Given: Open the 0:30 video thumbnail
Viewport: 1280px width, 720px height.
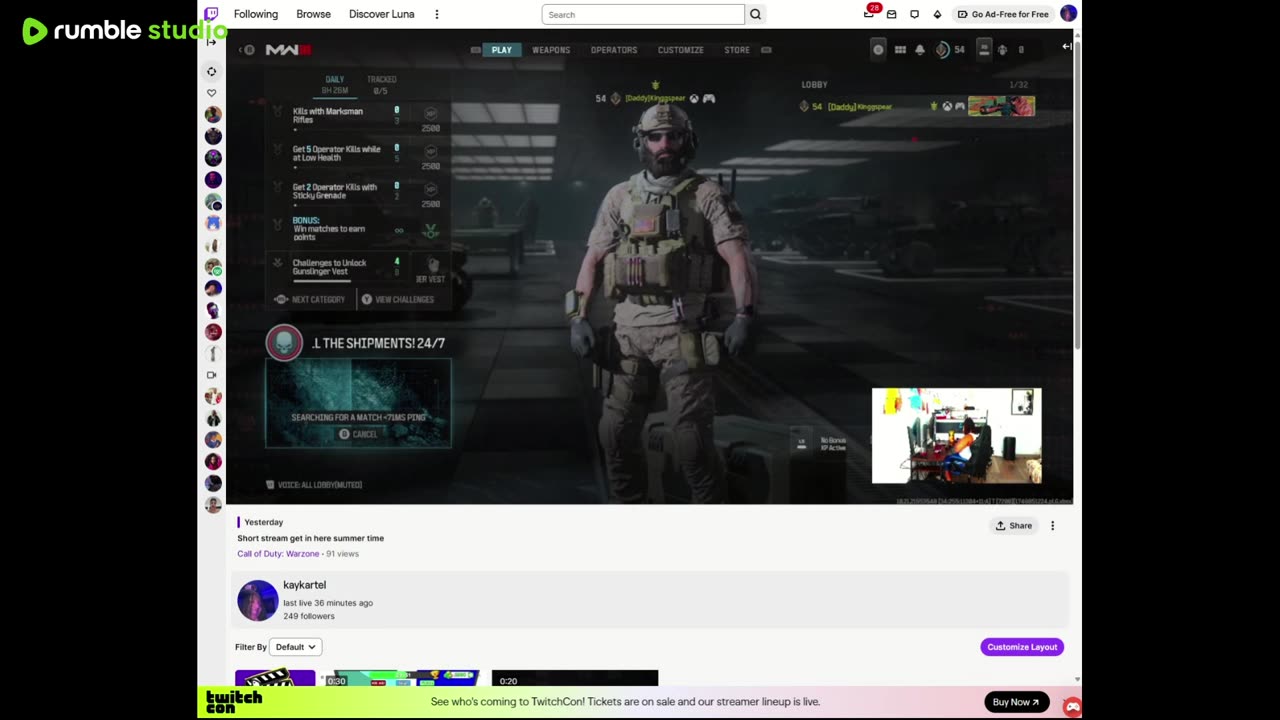Looking at the screenshot, I should [x=401, y=678].
